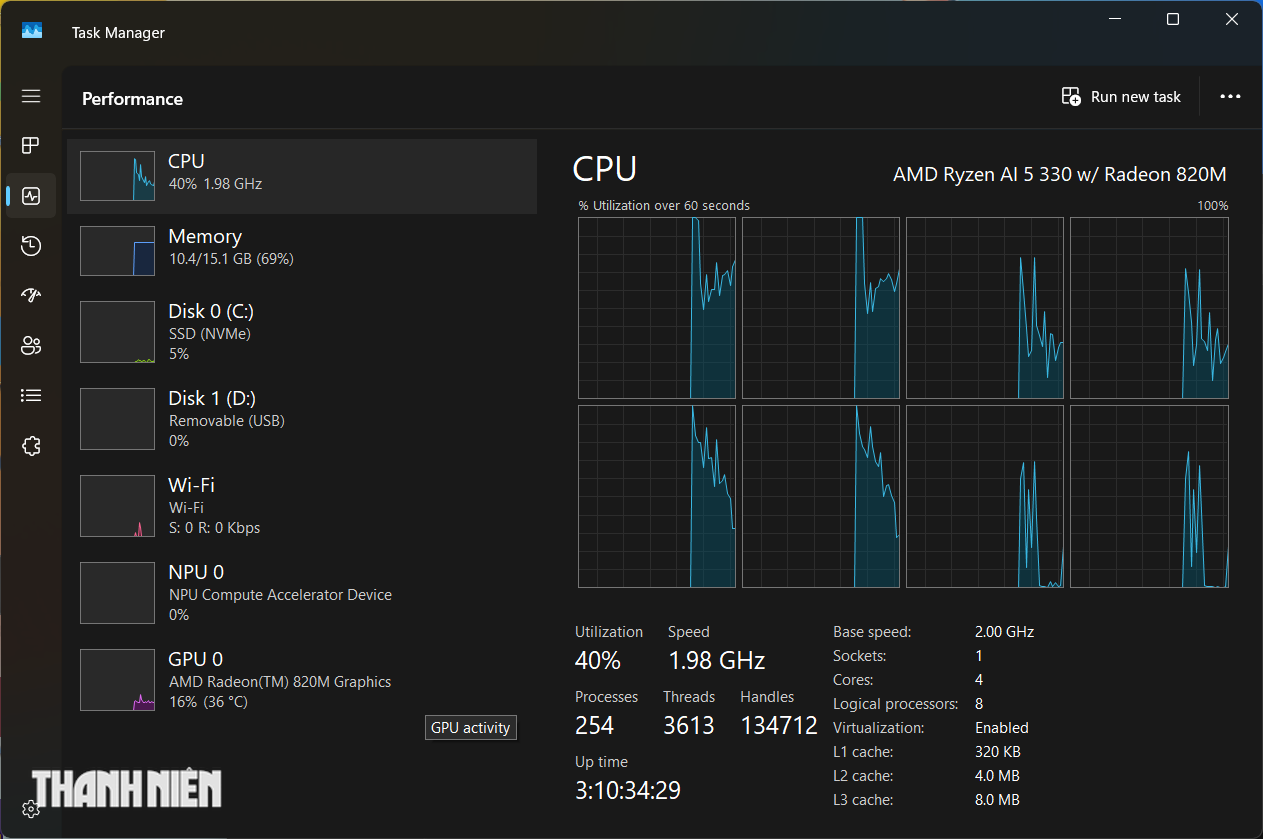
Task: Click the Up time value 3:10:34:29
Action: (628, 791)
